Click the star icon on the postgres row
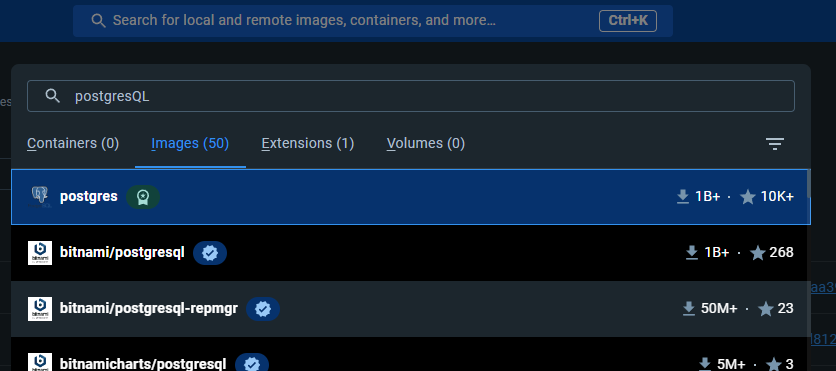This screenshot has width=836, height=371. coord(748,197)
